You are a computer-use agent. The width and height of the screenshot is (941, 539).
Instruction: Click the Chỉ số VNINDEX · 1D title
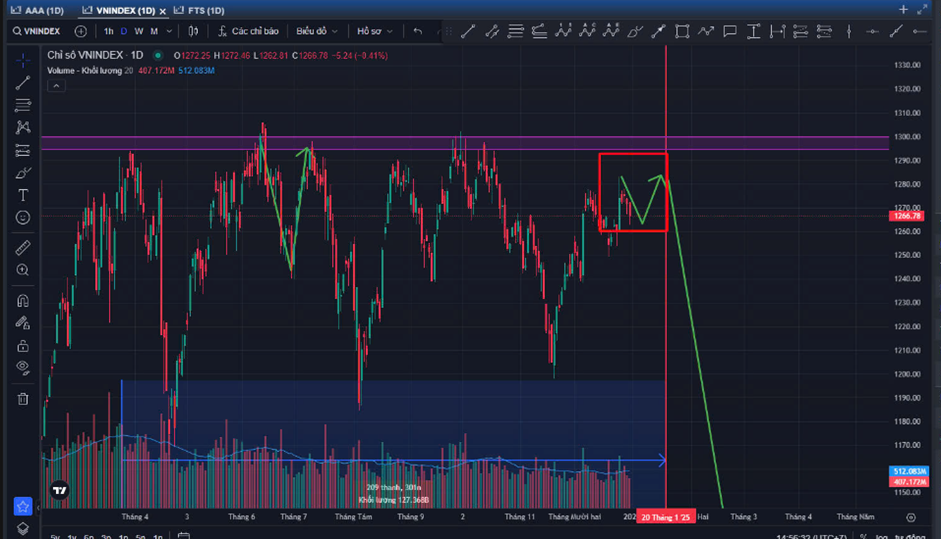click(95, 55)
